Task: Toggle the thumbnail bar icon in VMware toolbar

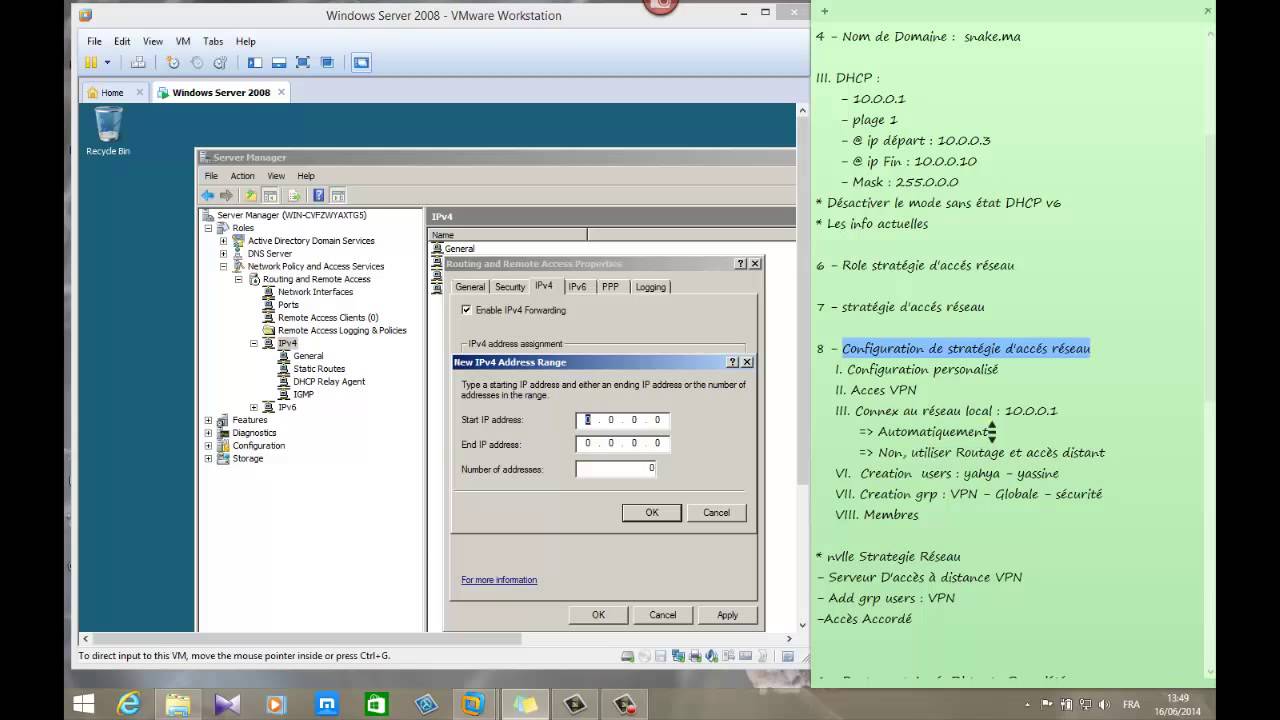Action: [279, 62]
